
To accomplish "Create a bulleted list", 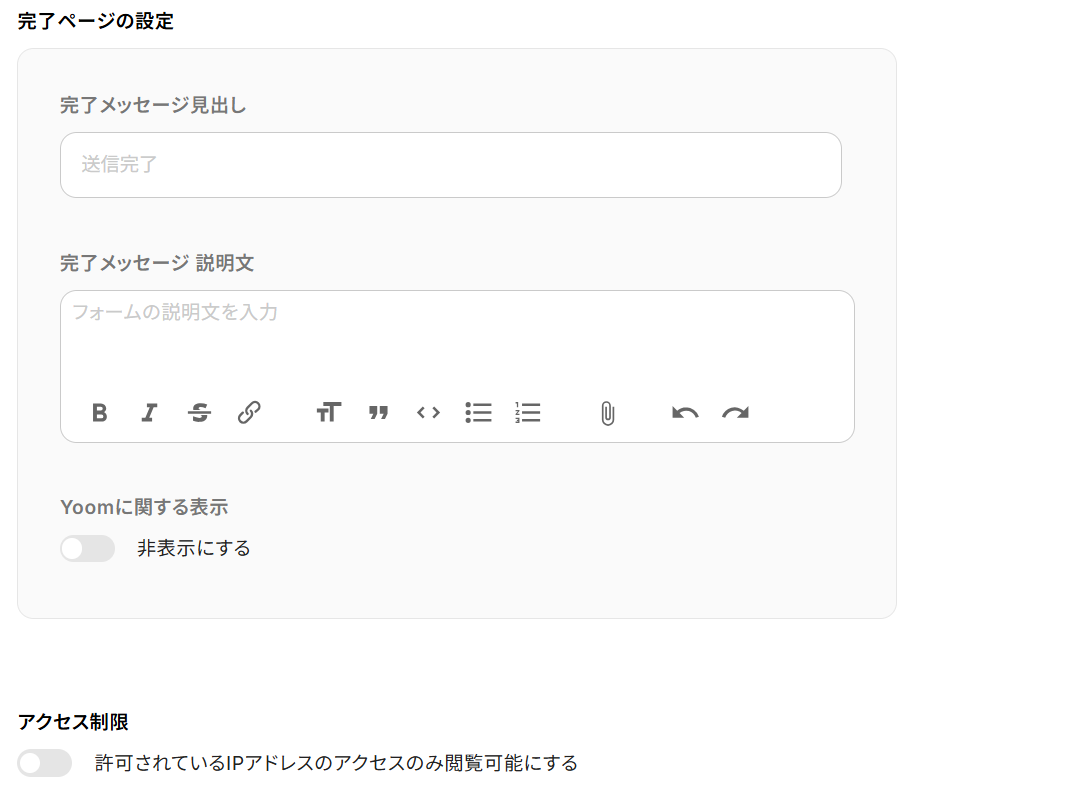I will coord(478,412).
